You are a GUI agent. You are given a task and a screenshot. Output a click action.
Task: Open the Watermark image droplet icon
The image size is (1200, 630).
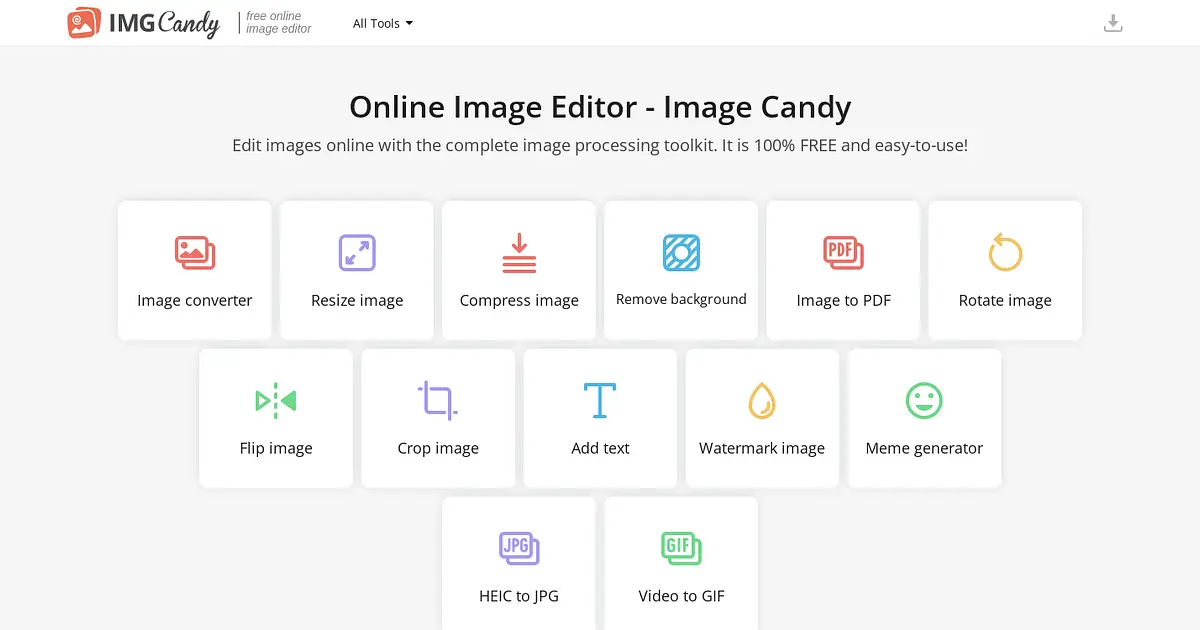(762, 400)
